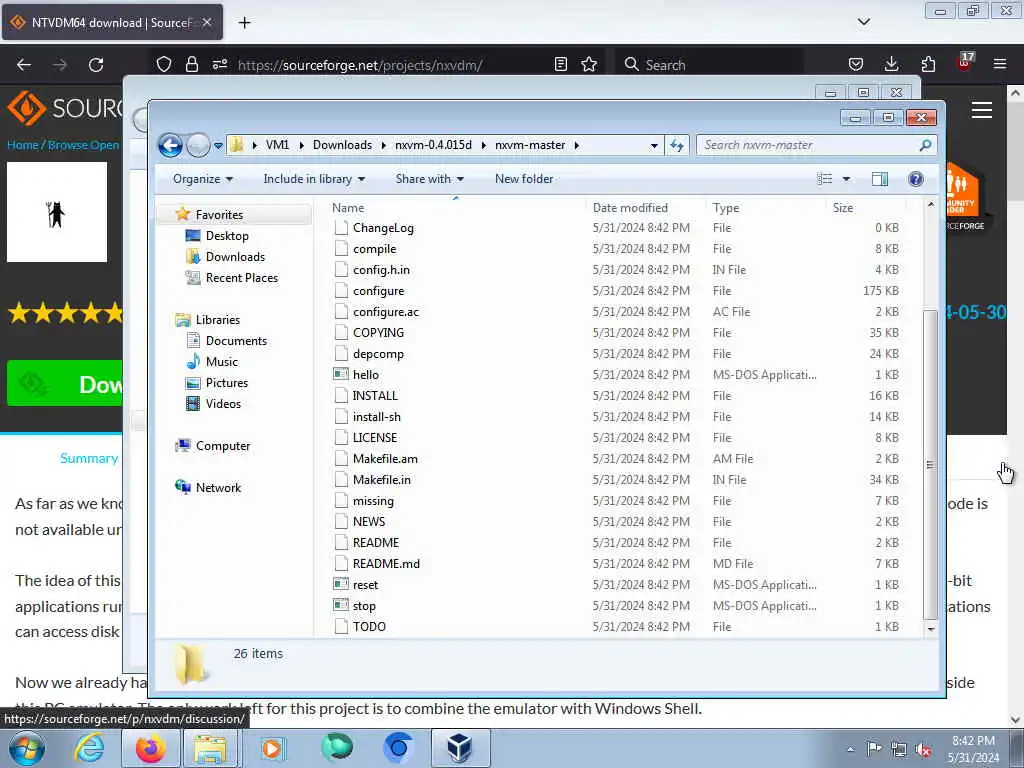This screenshot has width=1024, height=768.
Task: Select the Makefile.am file
Action: 385,458
